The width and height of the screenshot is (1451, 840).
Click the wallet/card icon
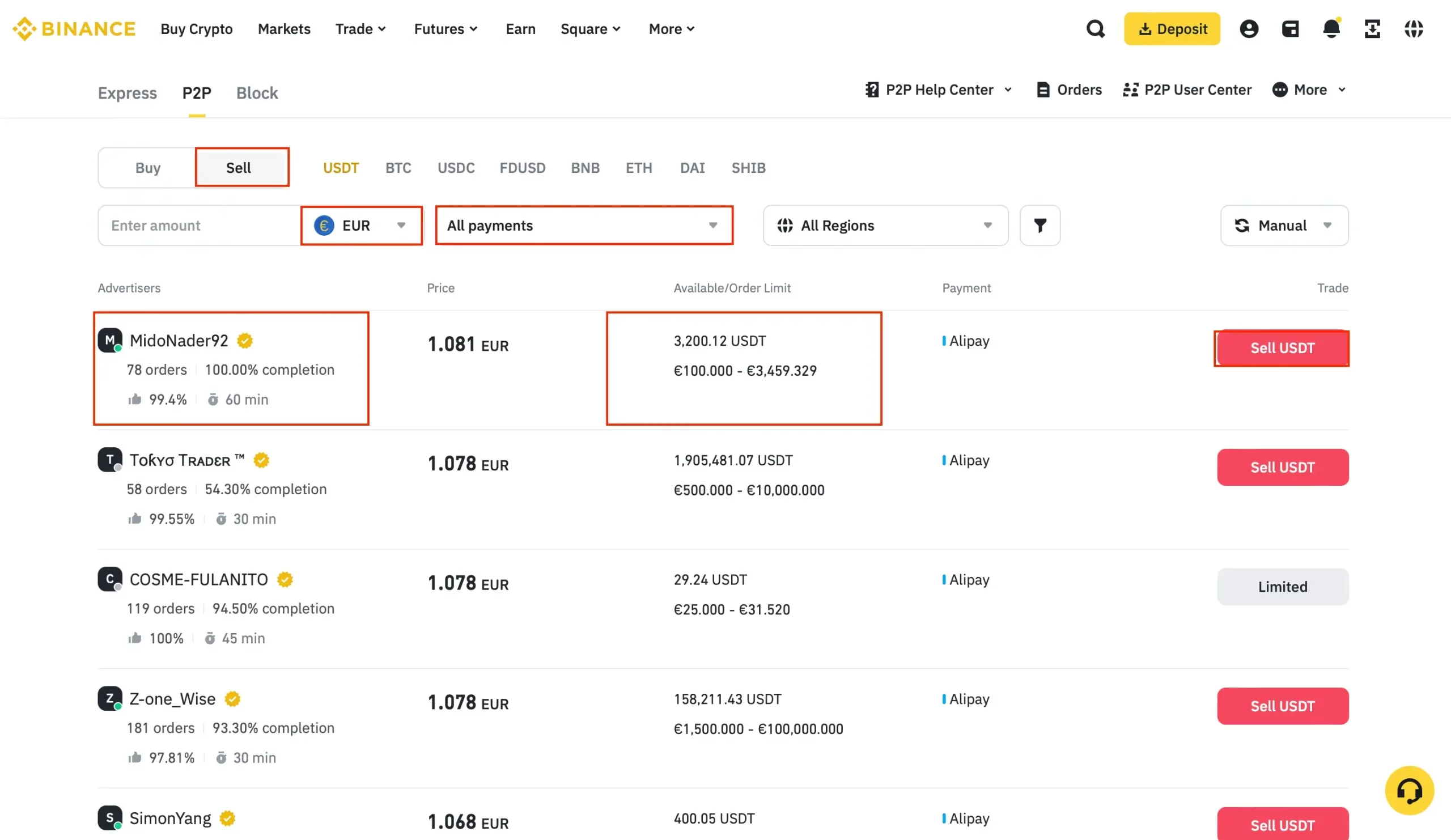(1291, 28)
